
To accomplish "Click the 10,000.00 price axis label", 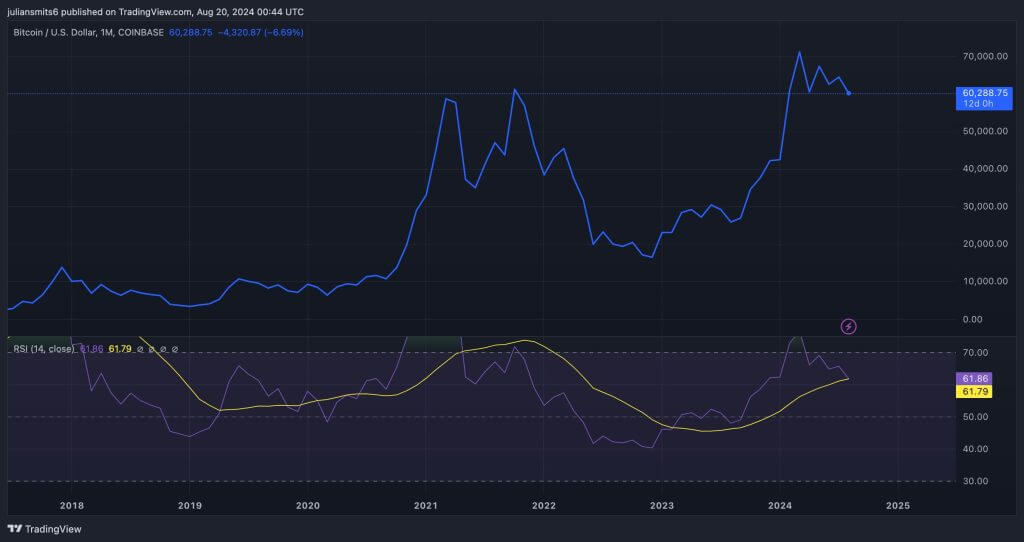I will [x=985, y=281].
